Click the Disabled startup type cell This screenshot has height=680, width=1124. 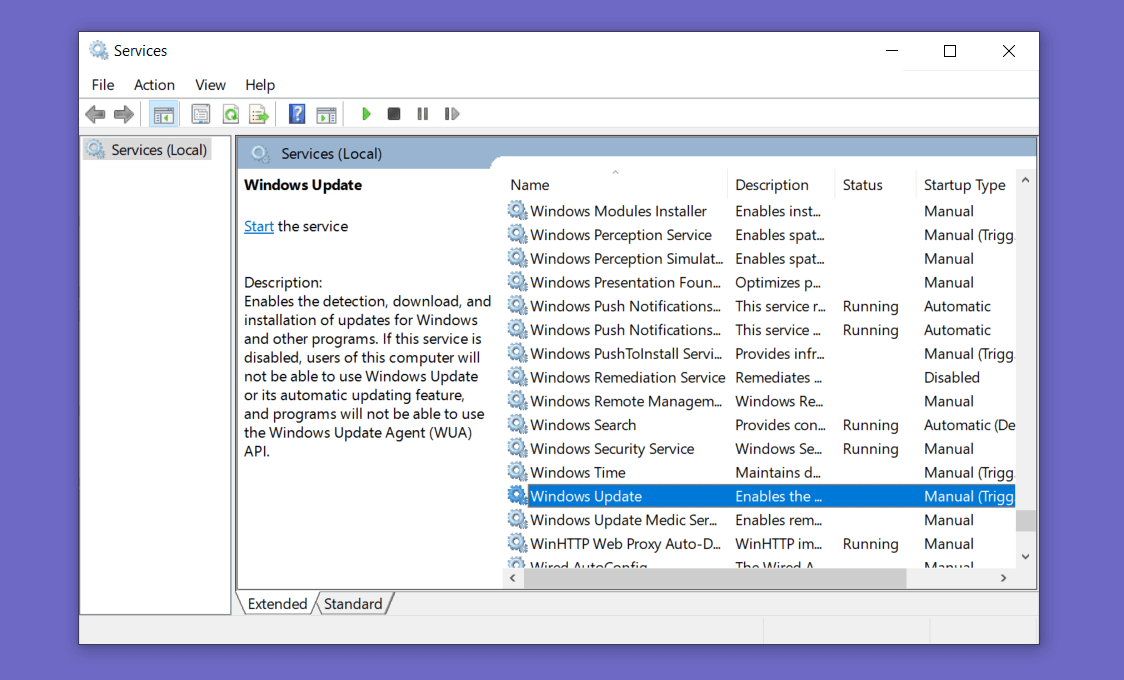pyautogui.click(x=951, y=377)
